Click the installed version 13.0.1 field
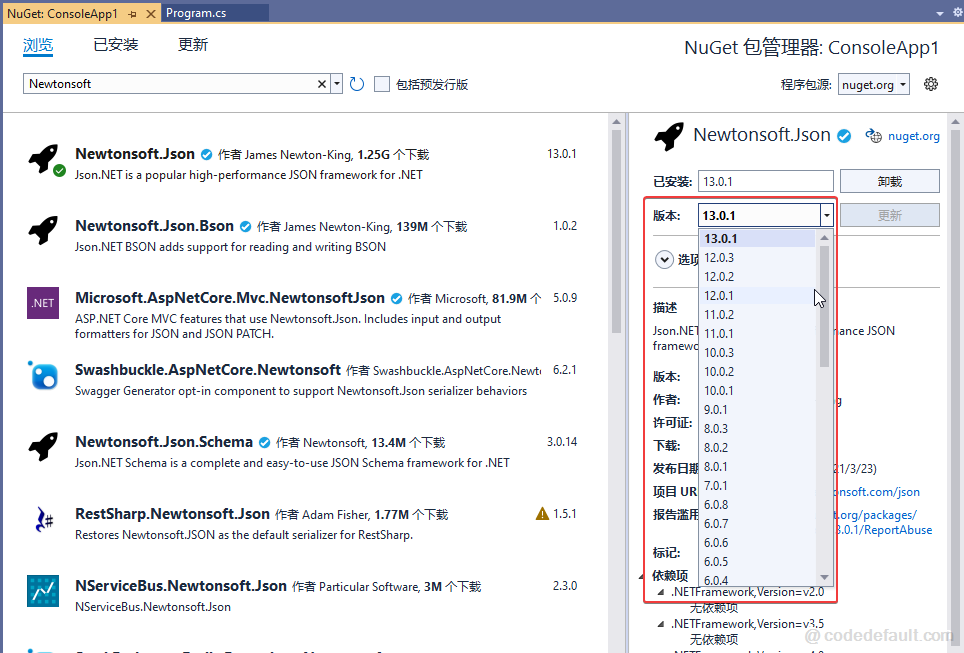This screenshot has height=653, width=964. pyautogui.click(x=765, y=181)
